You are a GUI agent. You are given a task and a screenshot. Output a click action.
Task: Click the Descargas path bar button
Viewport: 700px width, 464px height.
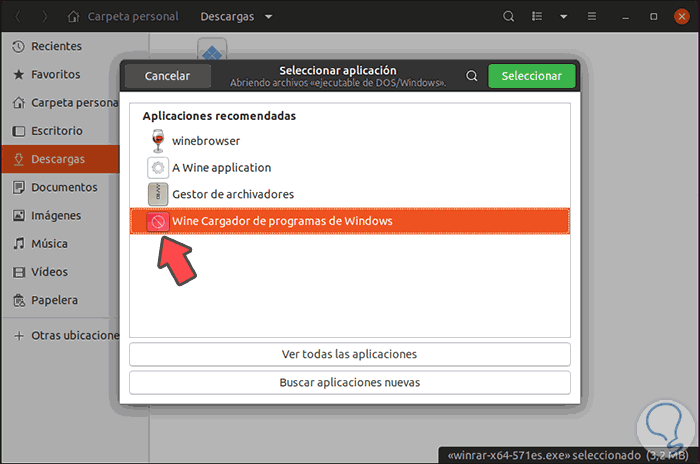pyautogui.click(x=236, y=17)
